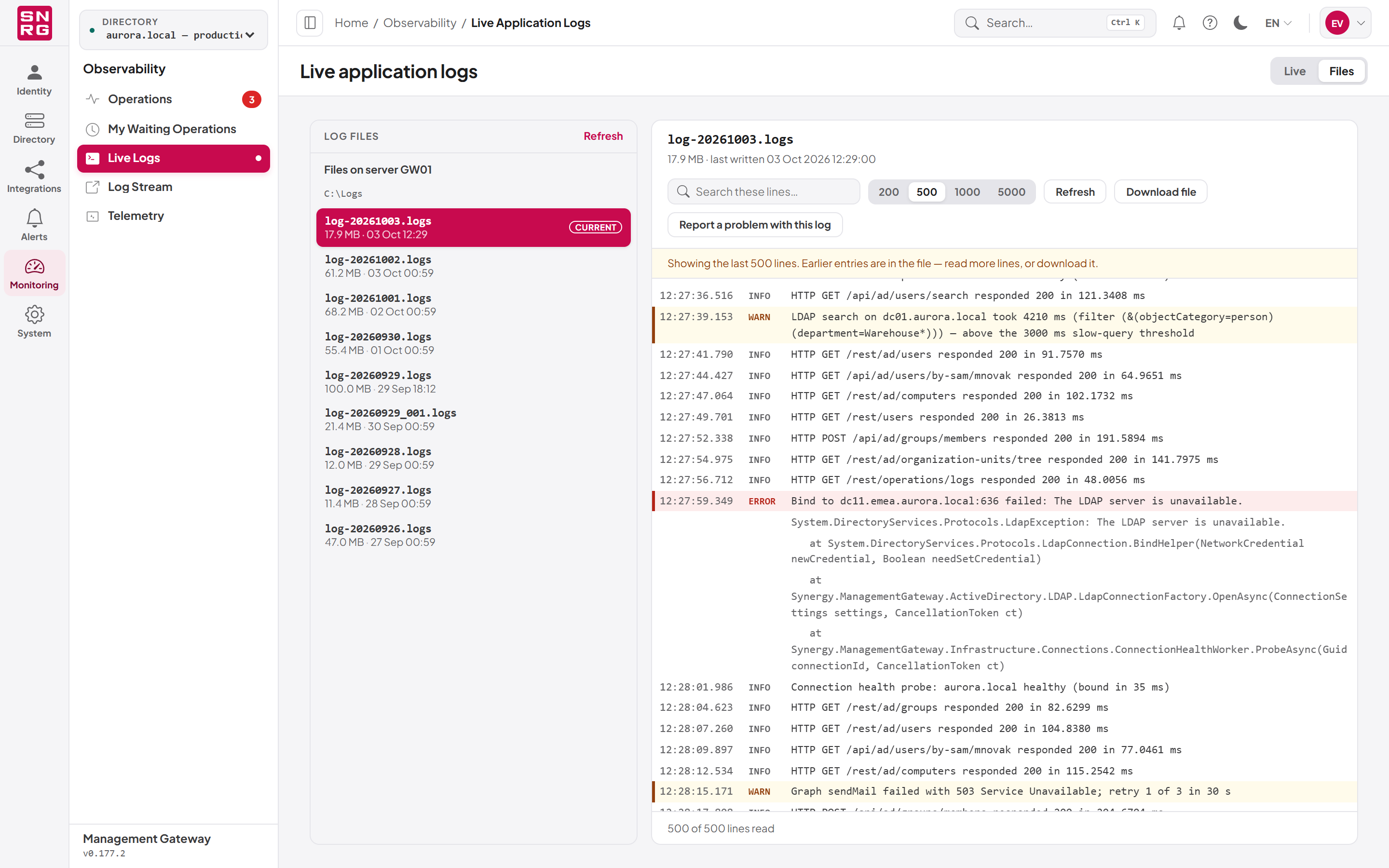This screenshot has height=868, width=1389.
Task: Select log-20260929.logs file
Action: (473, 382)
